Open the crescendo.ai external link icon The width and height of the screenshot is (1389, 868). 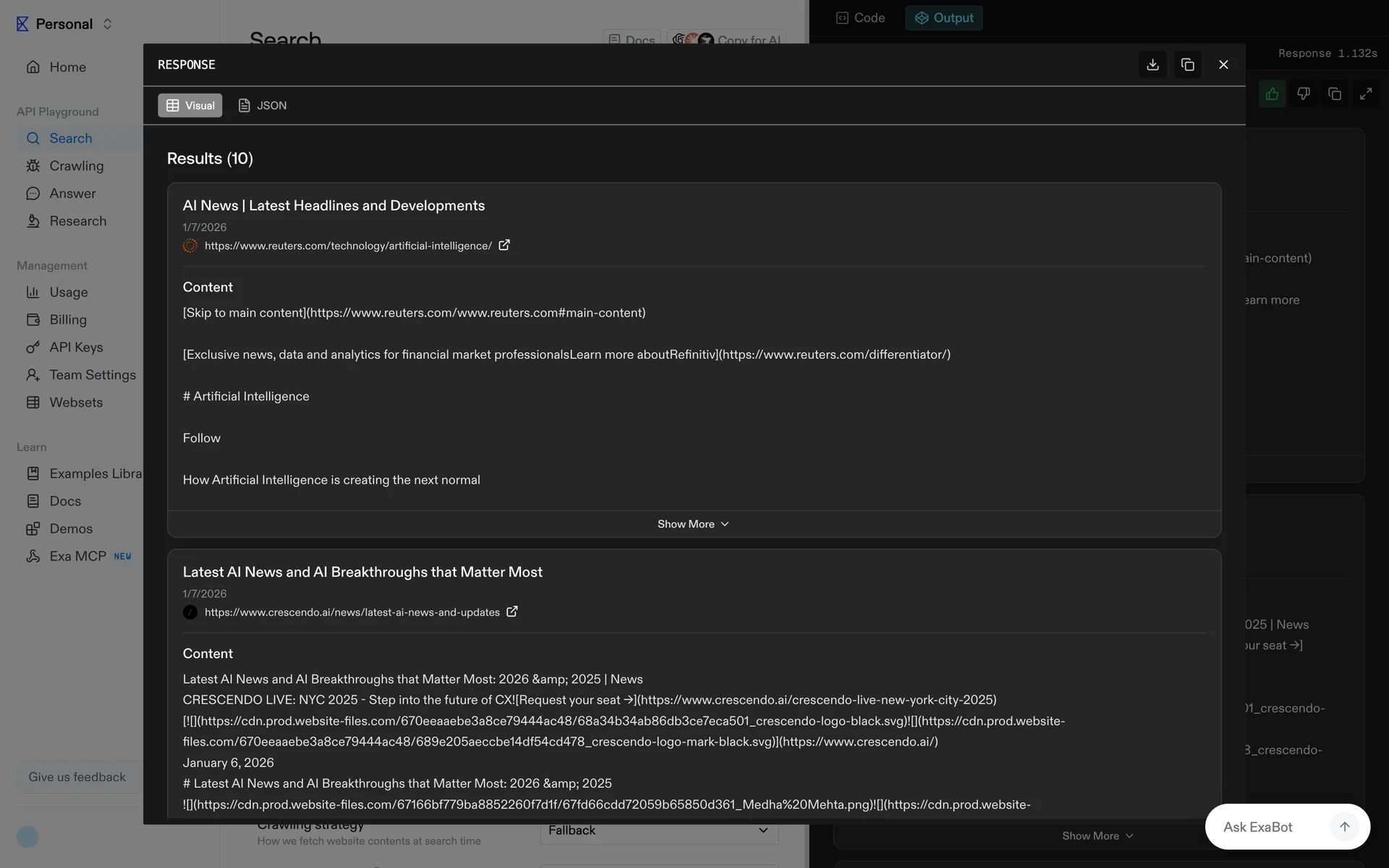[512, 611]
